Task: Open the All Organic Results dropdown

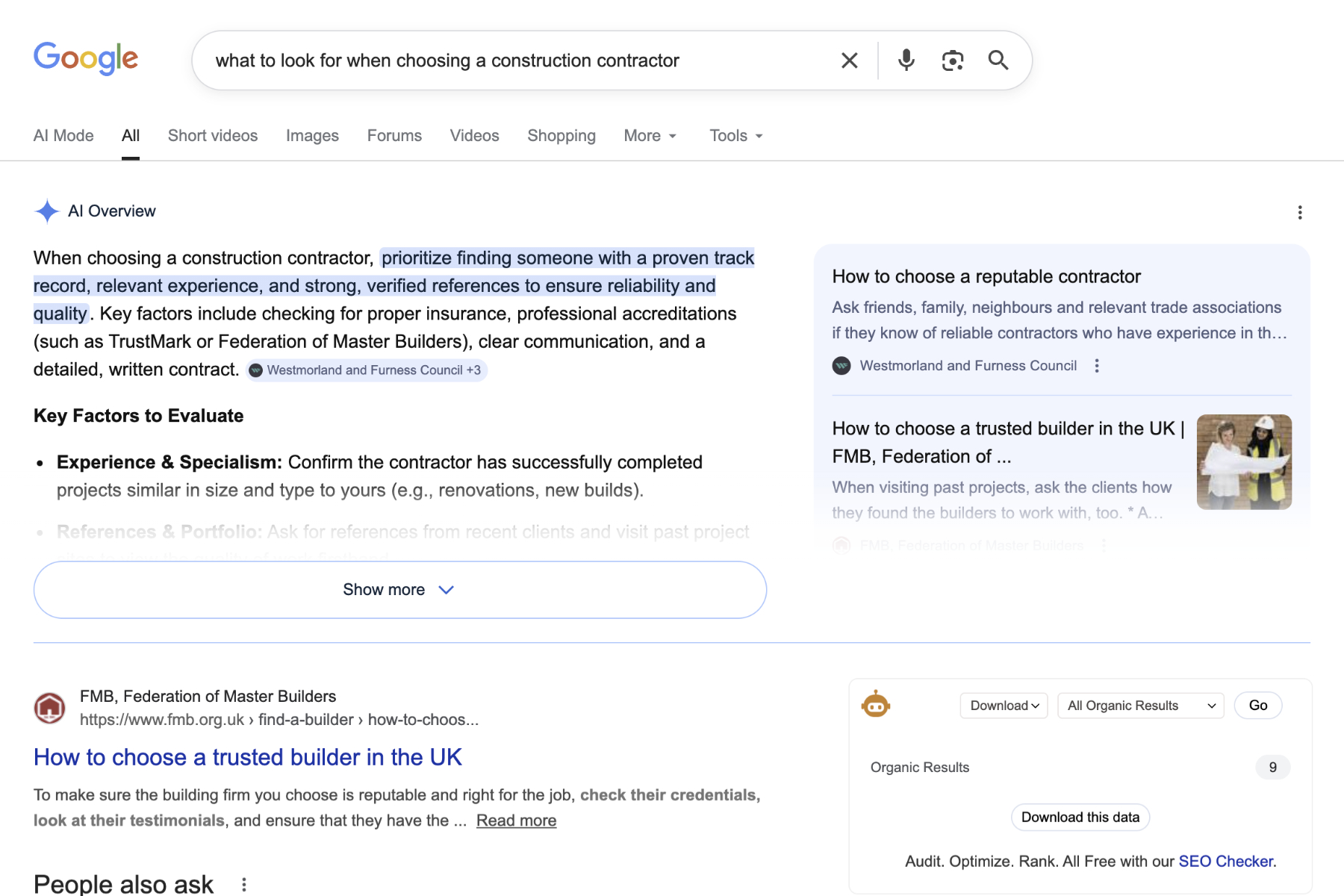Action: coord(1139,705)
